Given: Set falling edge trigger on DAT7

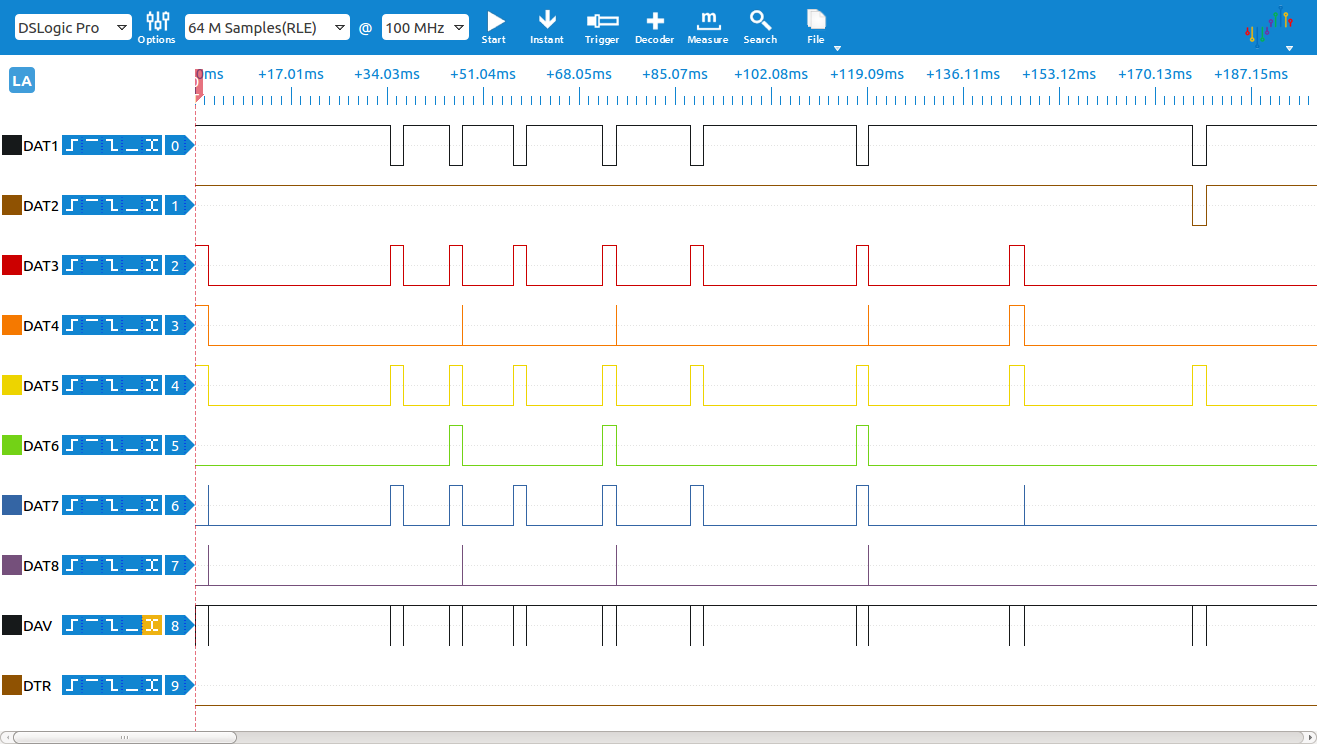Looking at the screenshot, I should [112, 506].
